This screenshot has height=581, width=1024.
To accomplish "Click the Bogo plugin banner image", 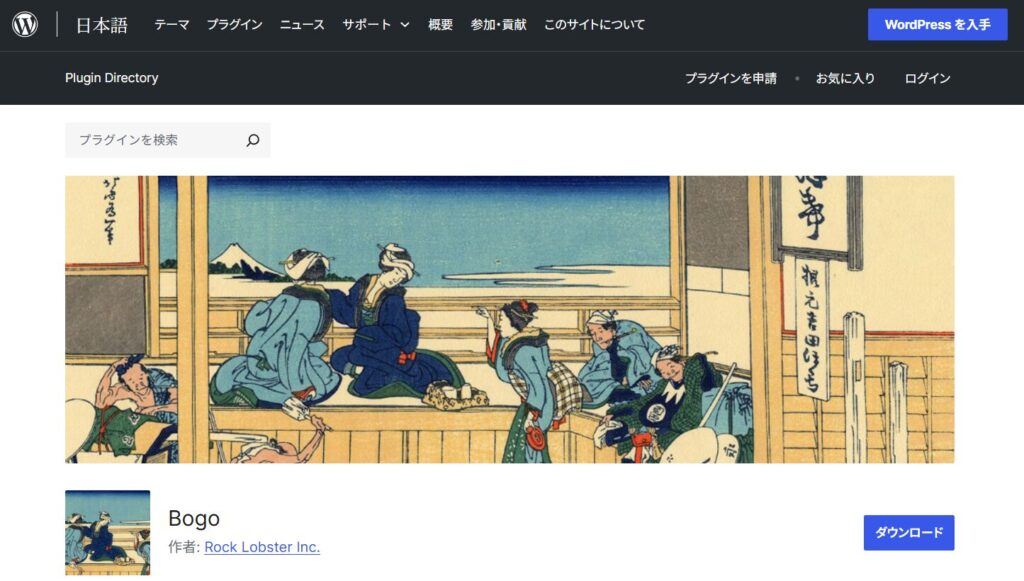I will point(509,319).
